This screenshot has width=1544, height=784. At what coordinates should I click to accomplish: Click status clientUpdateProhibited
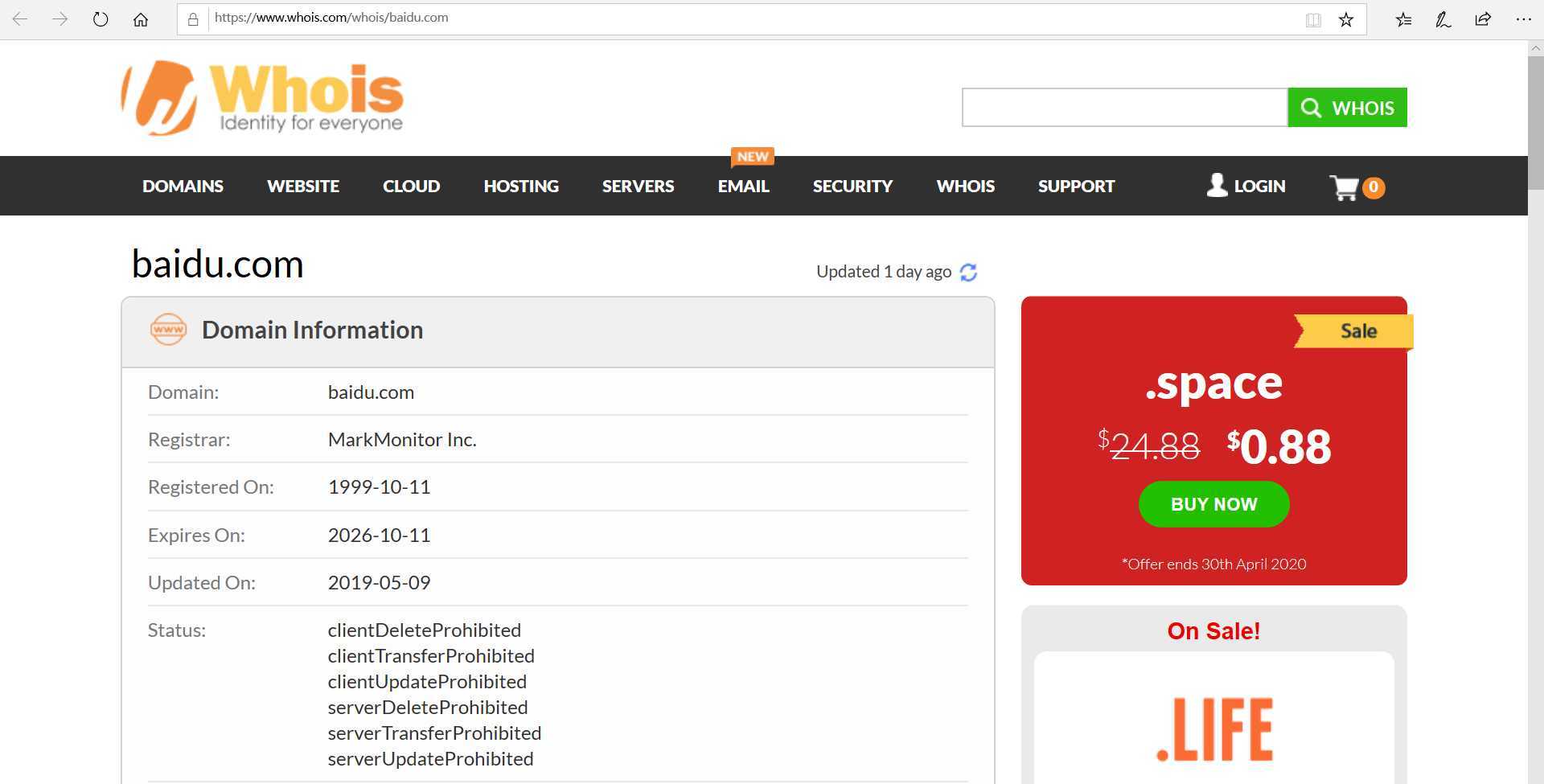tap(427, 682)
